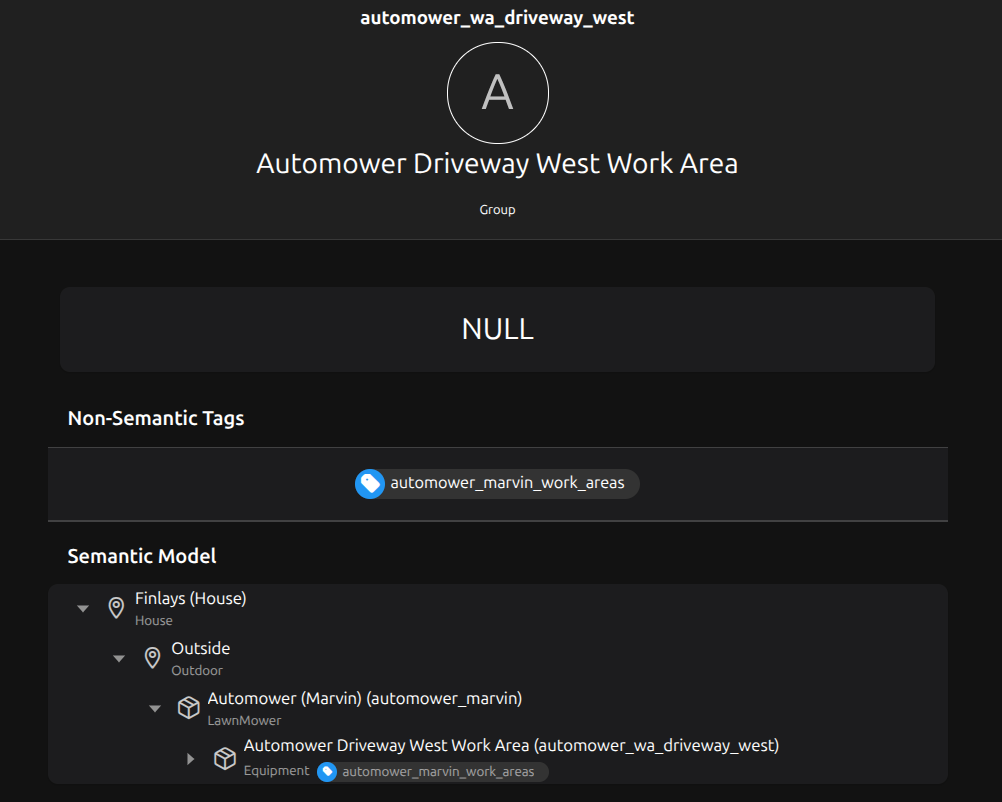Click the automower_marvin_work_areas chip in the semantic tree

[x=433, y=771]
